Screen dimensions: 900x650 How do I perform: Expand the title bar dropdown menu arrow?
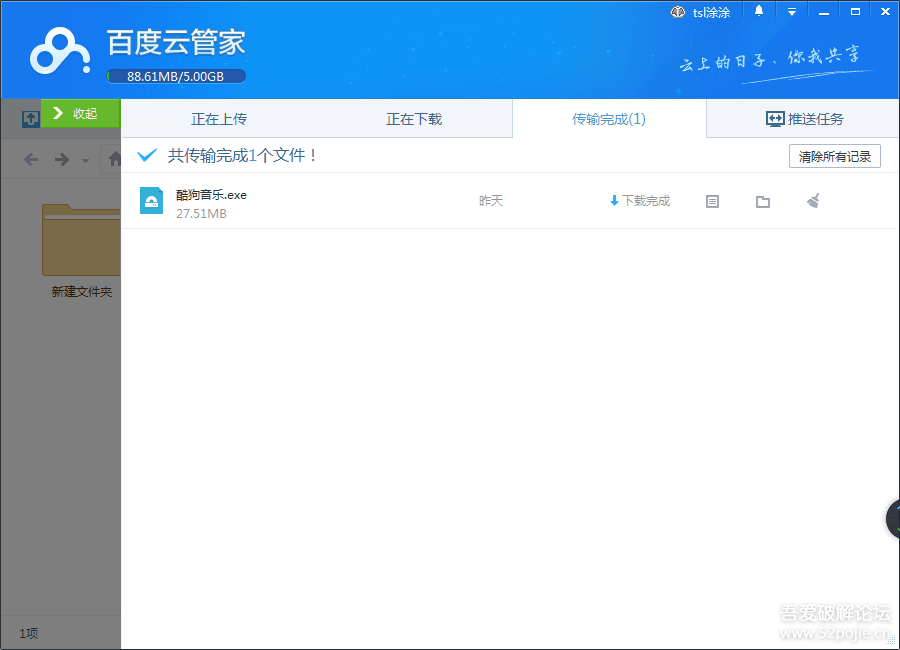pyautogui.click(x=792, y=11)
